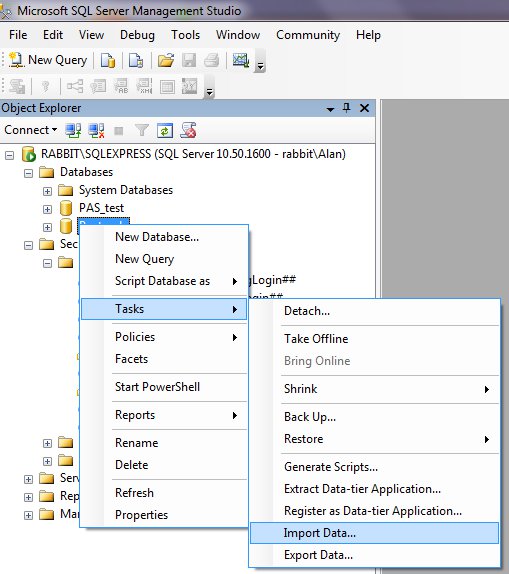Open Script Database as submenu
This screenshot has height=574, width=509.
click(164, 281)
